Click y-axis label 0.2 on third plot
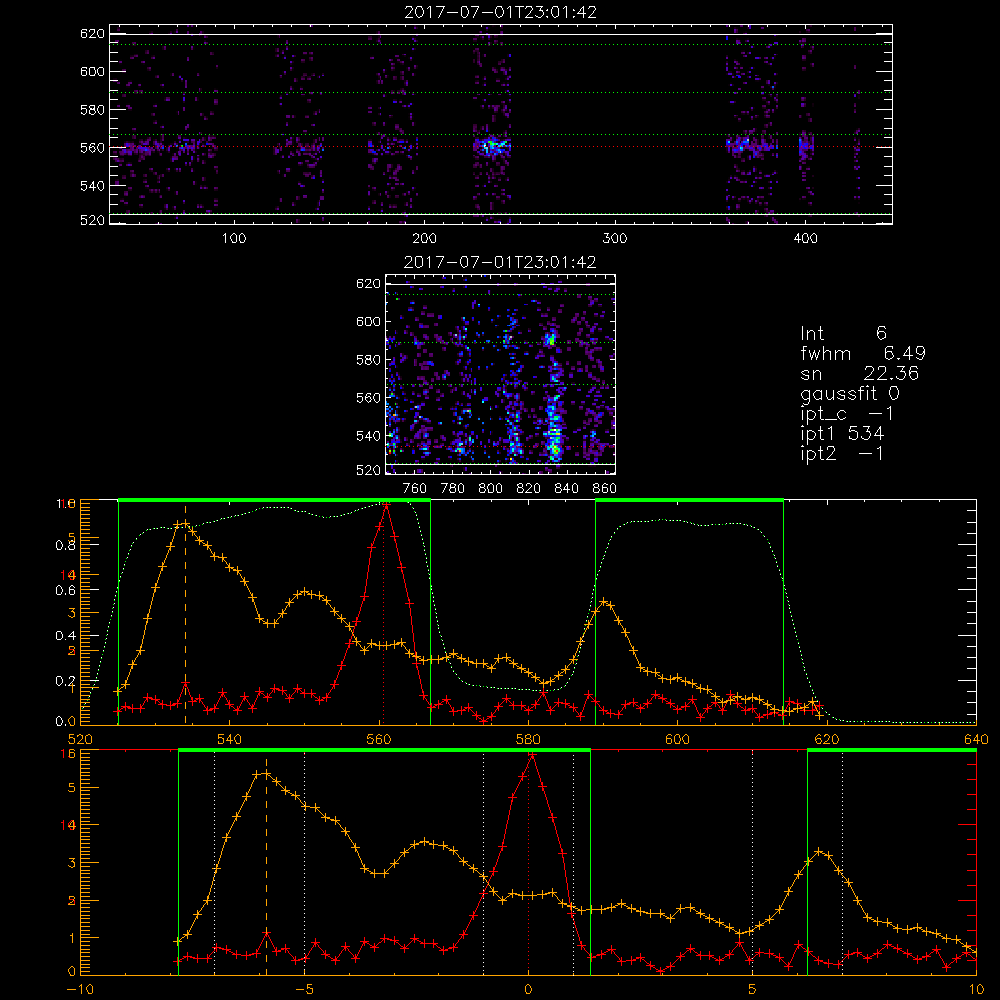This screenshot has width=1000, height=1000. point(66,681)
